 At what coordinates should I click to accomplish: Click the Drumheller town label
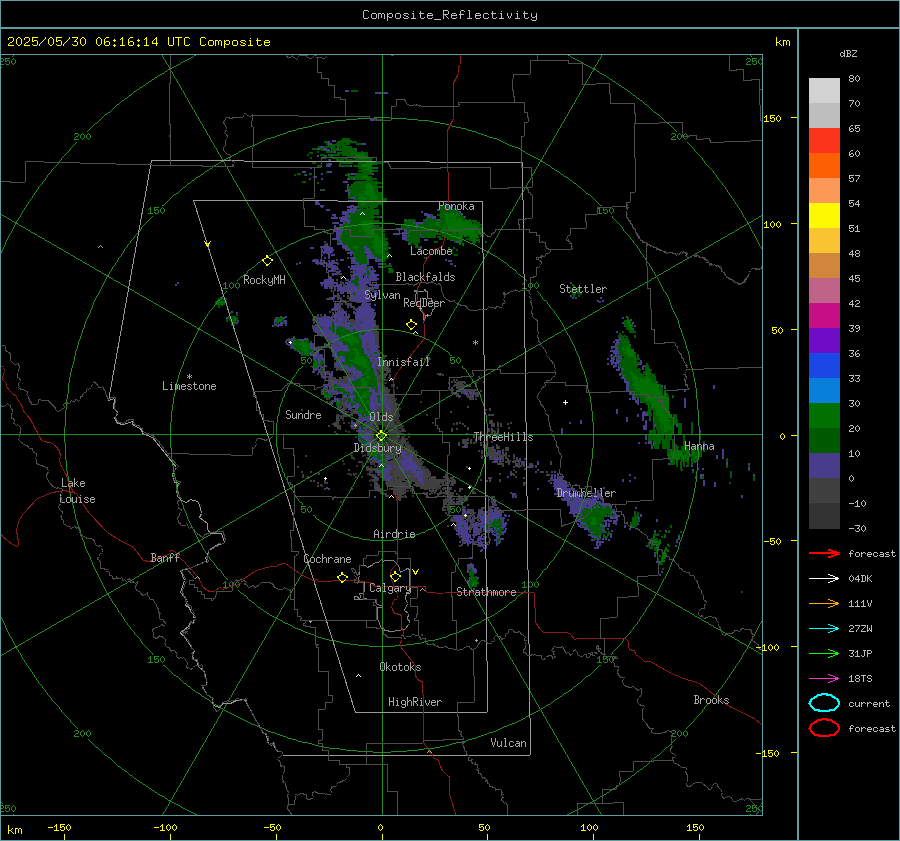(585, 493)
